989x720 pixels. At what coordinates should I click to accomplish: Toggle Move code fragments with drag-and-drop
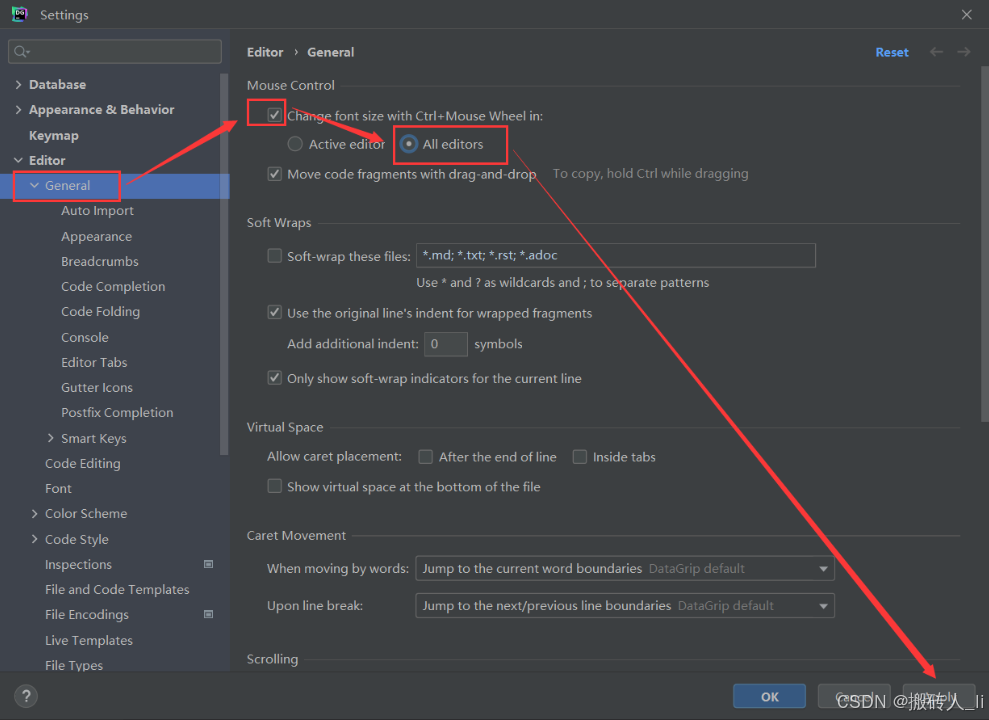274,173
